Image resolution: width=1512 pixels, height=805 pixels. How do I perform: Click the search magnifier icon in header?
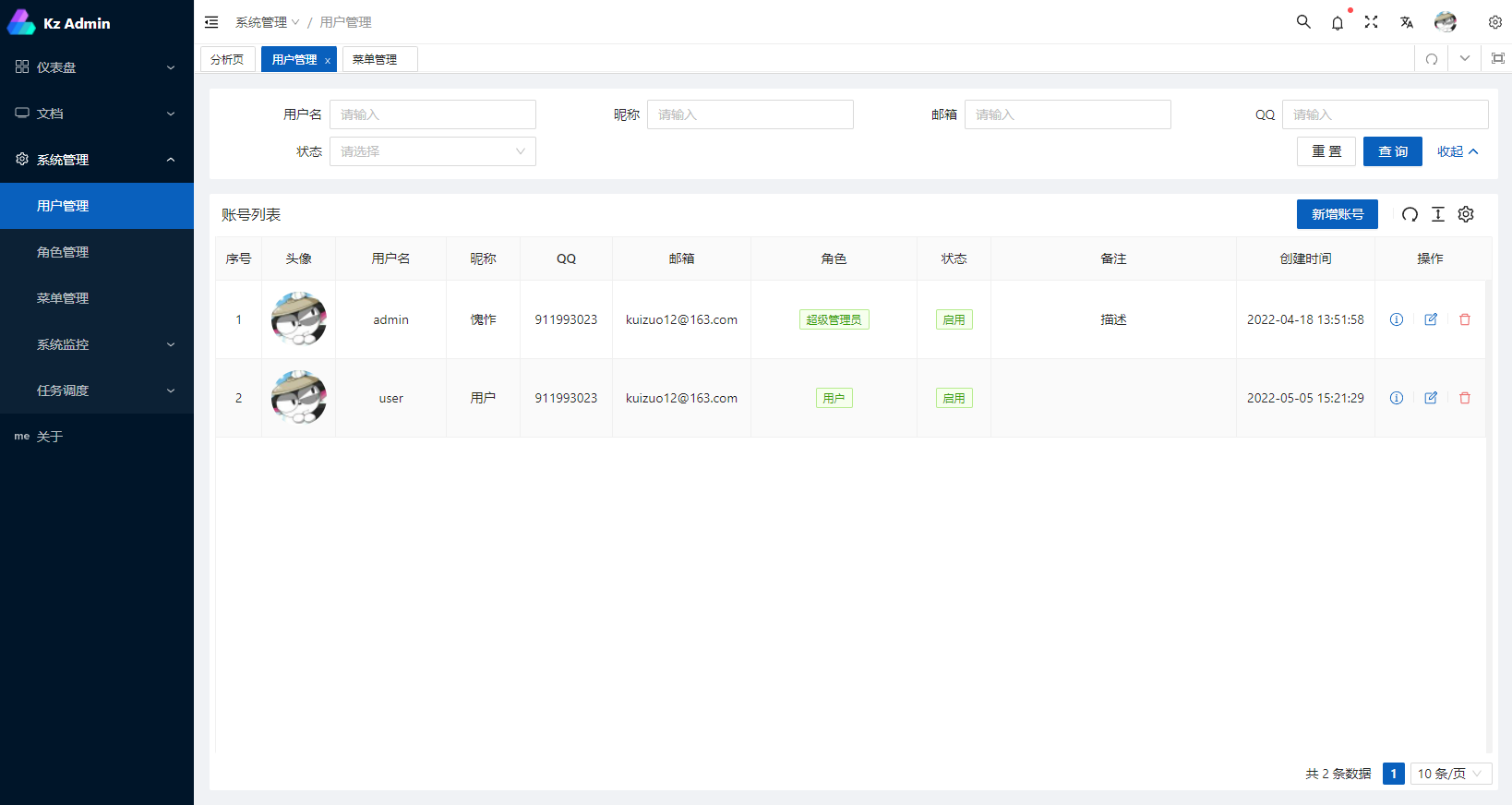coord(1303,22)
